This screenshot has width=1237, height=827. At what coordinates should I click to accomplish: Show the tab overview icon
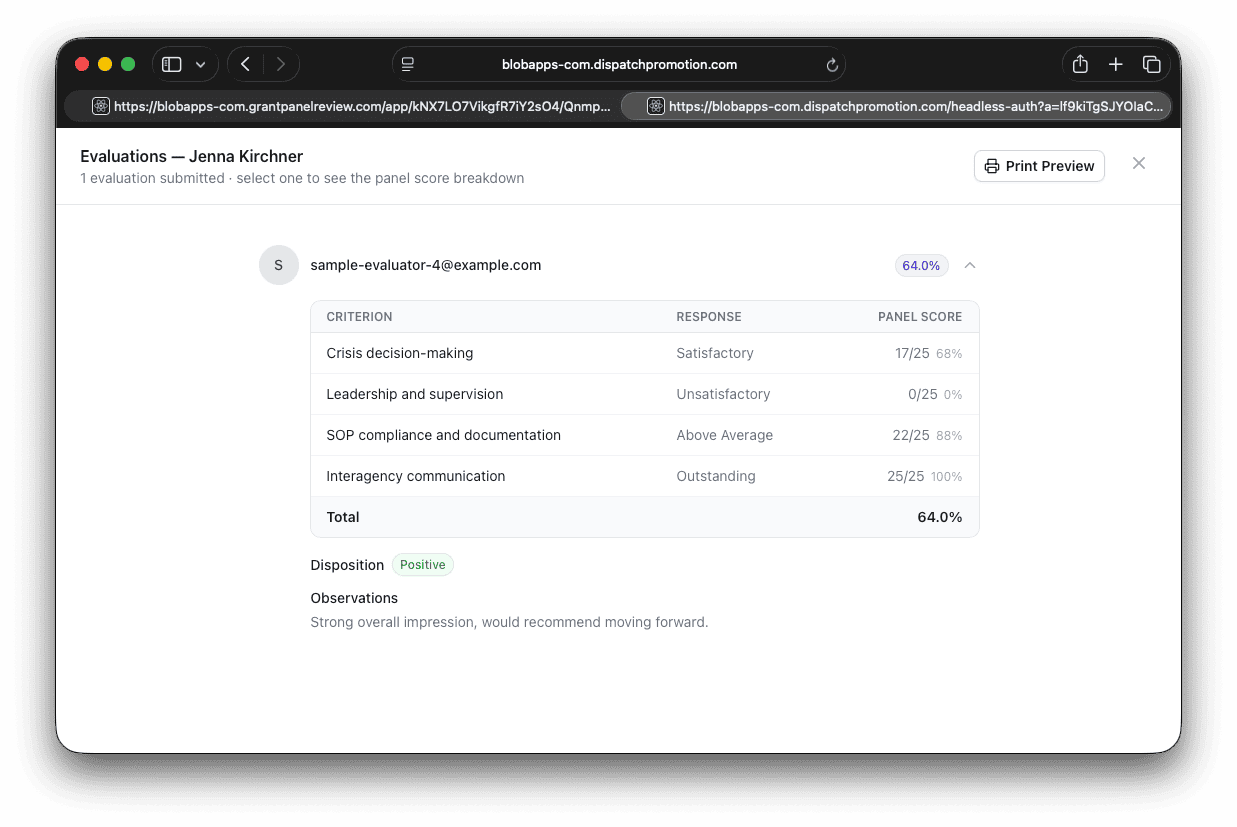tap(1152, 64)
